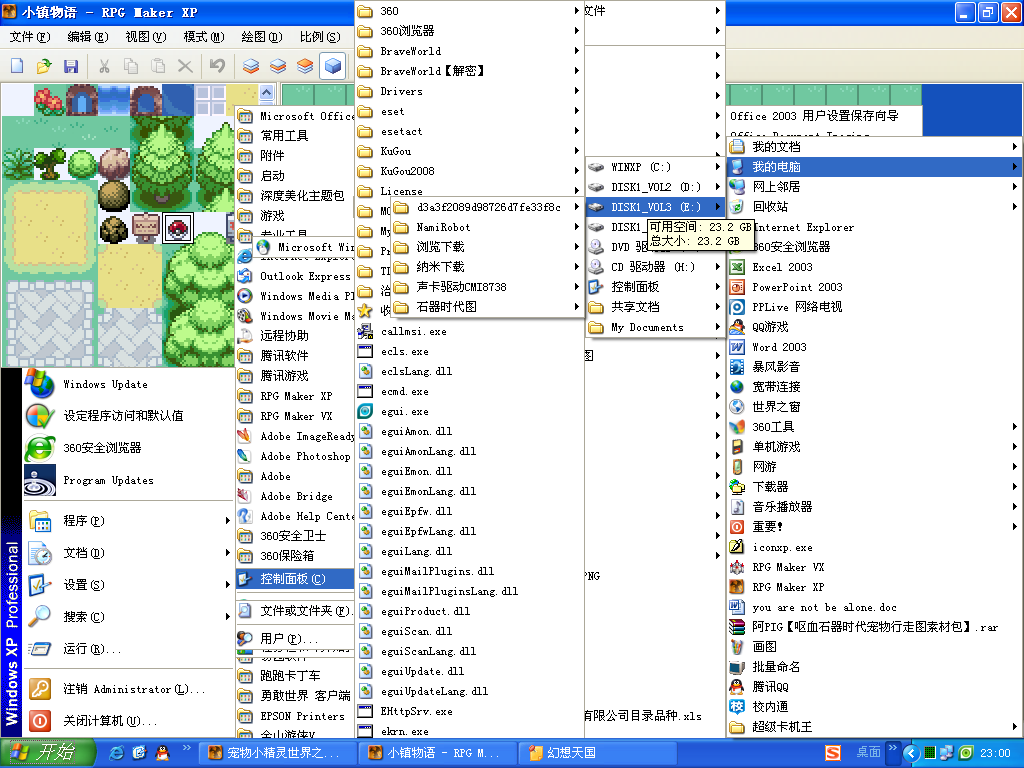Screen dimensions: 1024x768
Task: Click callmsi.exe file entry
Action: [x=469, y=331]
